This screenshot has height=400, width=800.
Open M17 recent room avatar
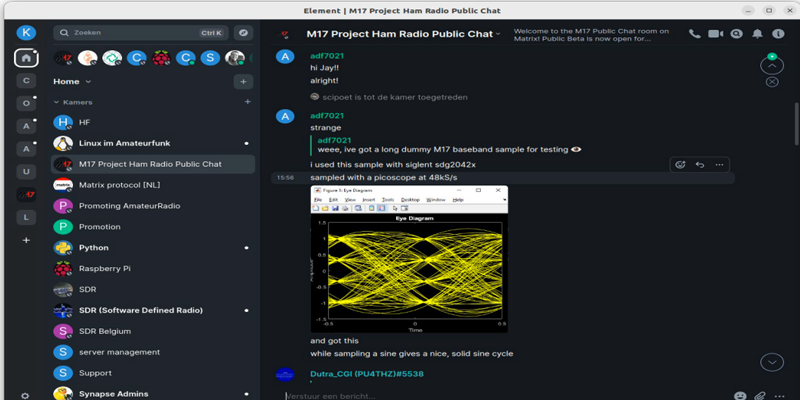(63, 58)
